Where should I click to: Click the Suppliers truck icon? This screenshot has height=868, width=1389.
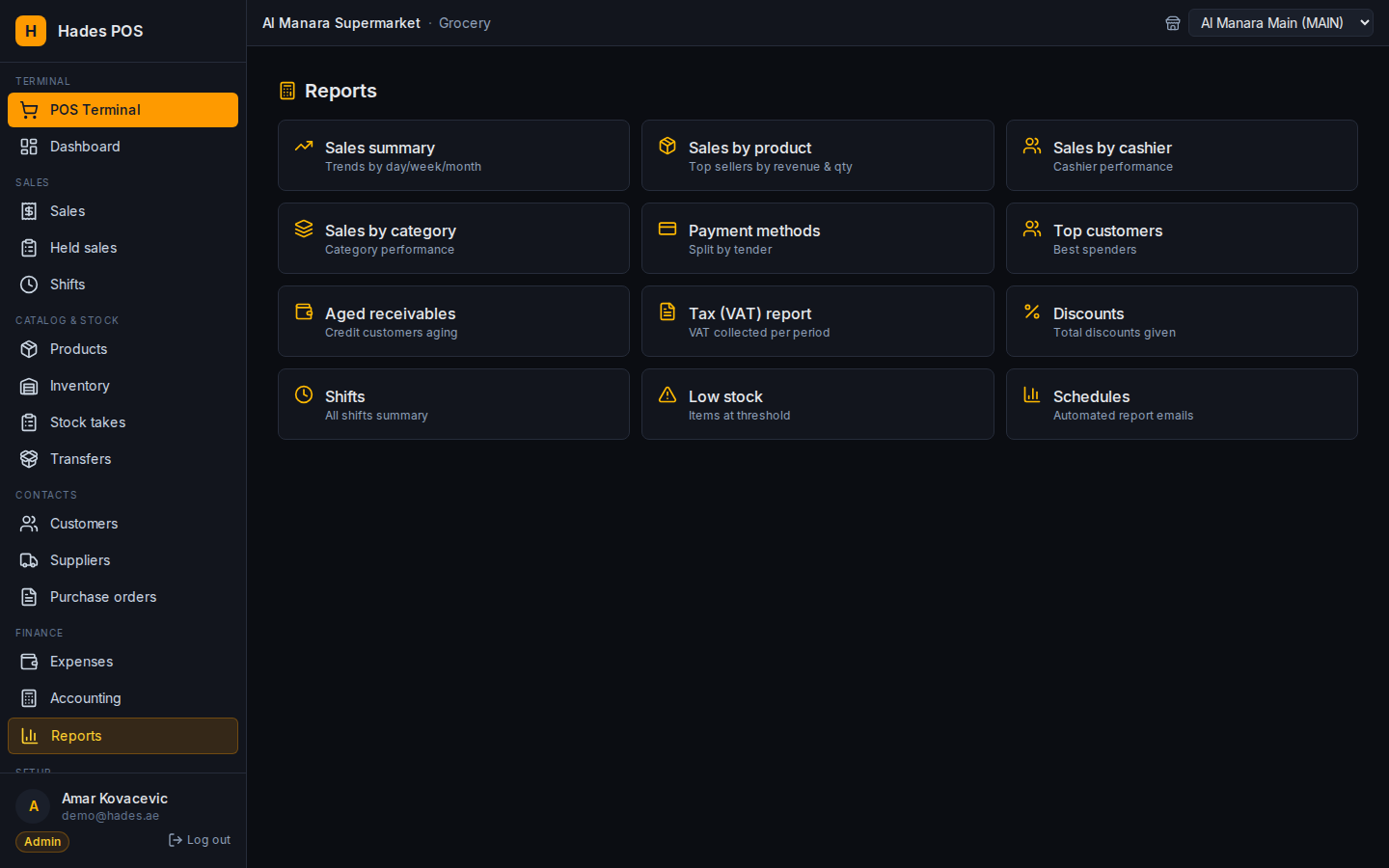coord(29,560)
